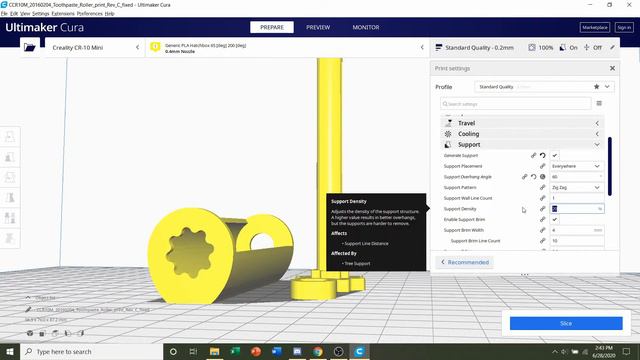The image size is (640, 360).
Task: Click the profile star icon
Action: pos(596,87)
